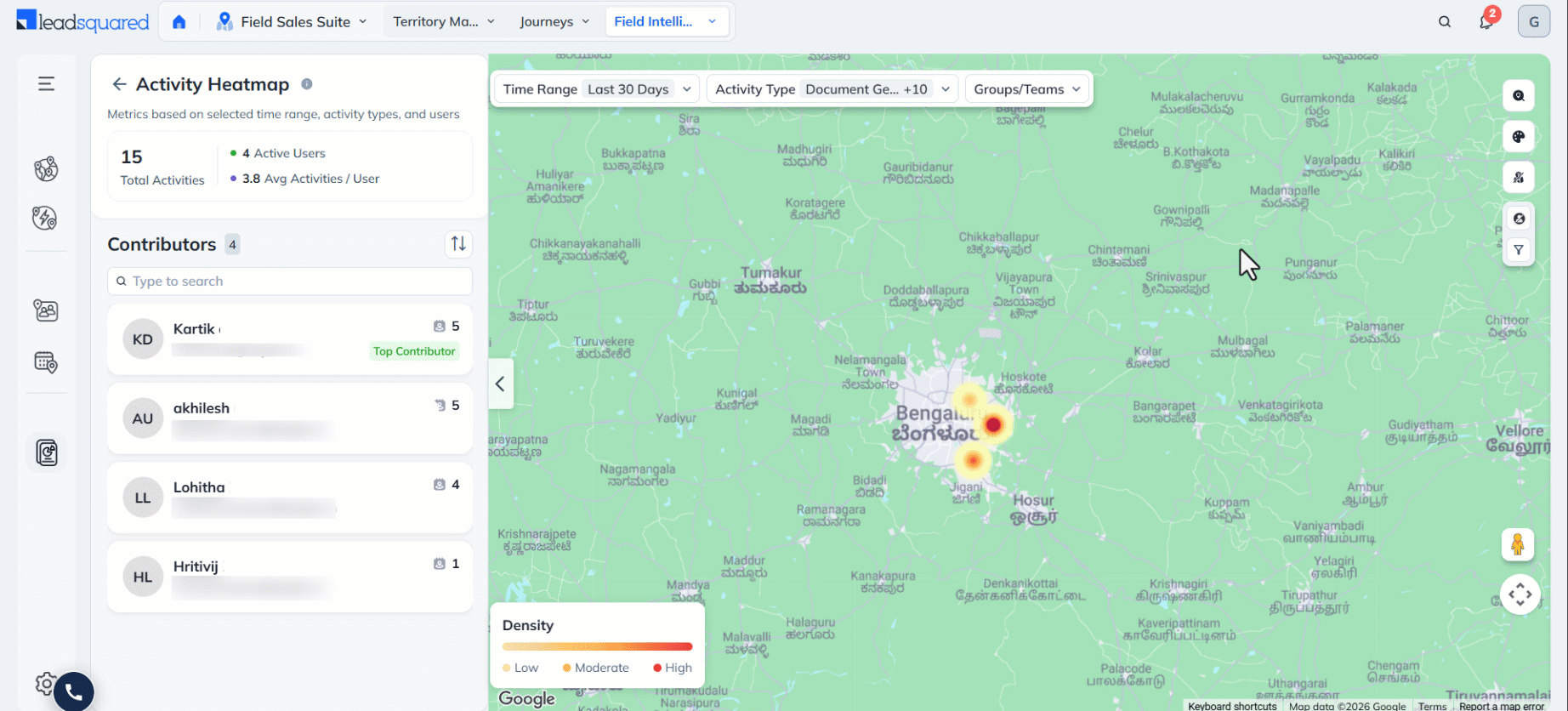
Task: Click the map location search icon
Action: [1519, 96]
